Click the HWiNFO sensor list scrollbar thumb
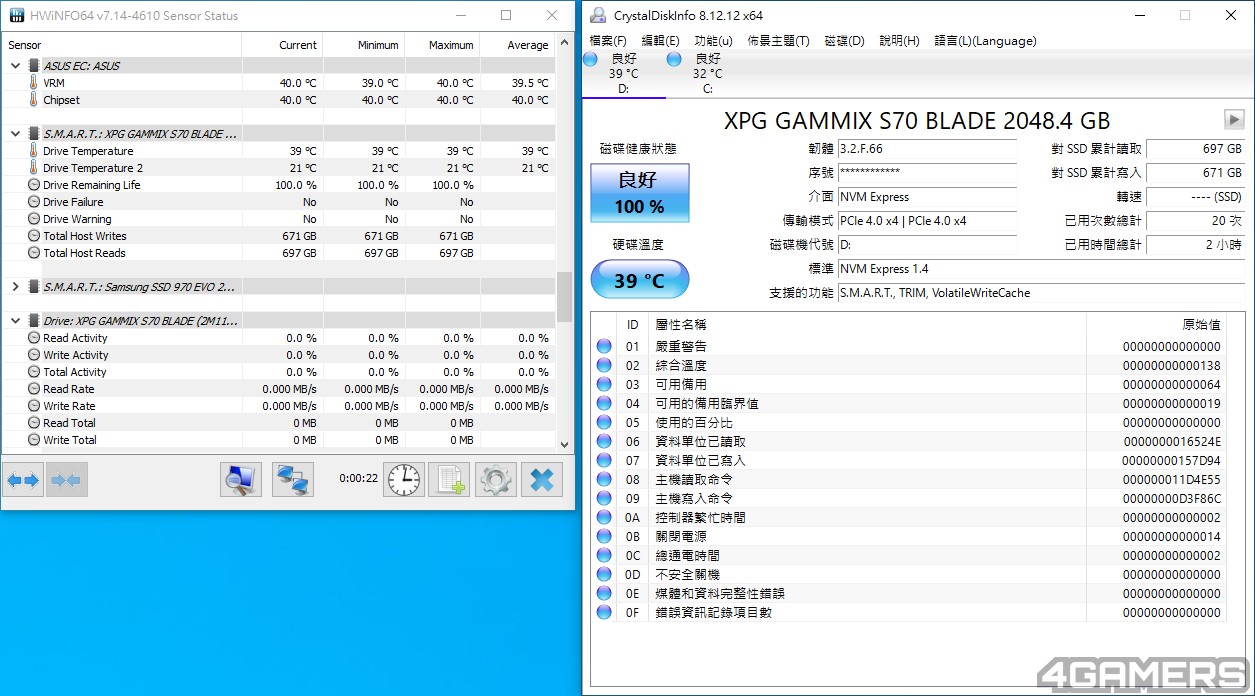The image size is (1255, 696). pyautogui.click(x=564, y=297)
